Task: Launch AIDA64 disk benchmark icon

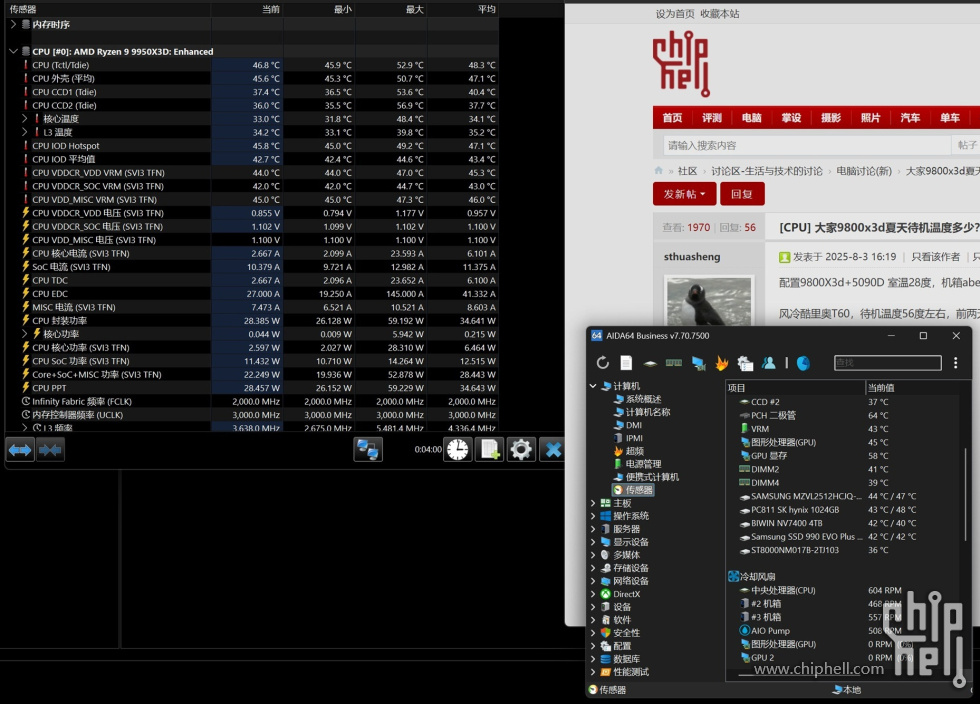Action: (650, 363)
